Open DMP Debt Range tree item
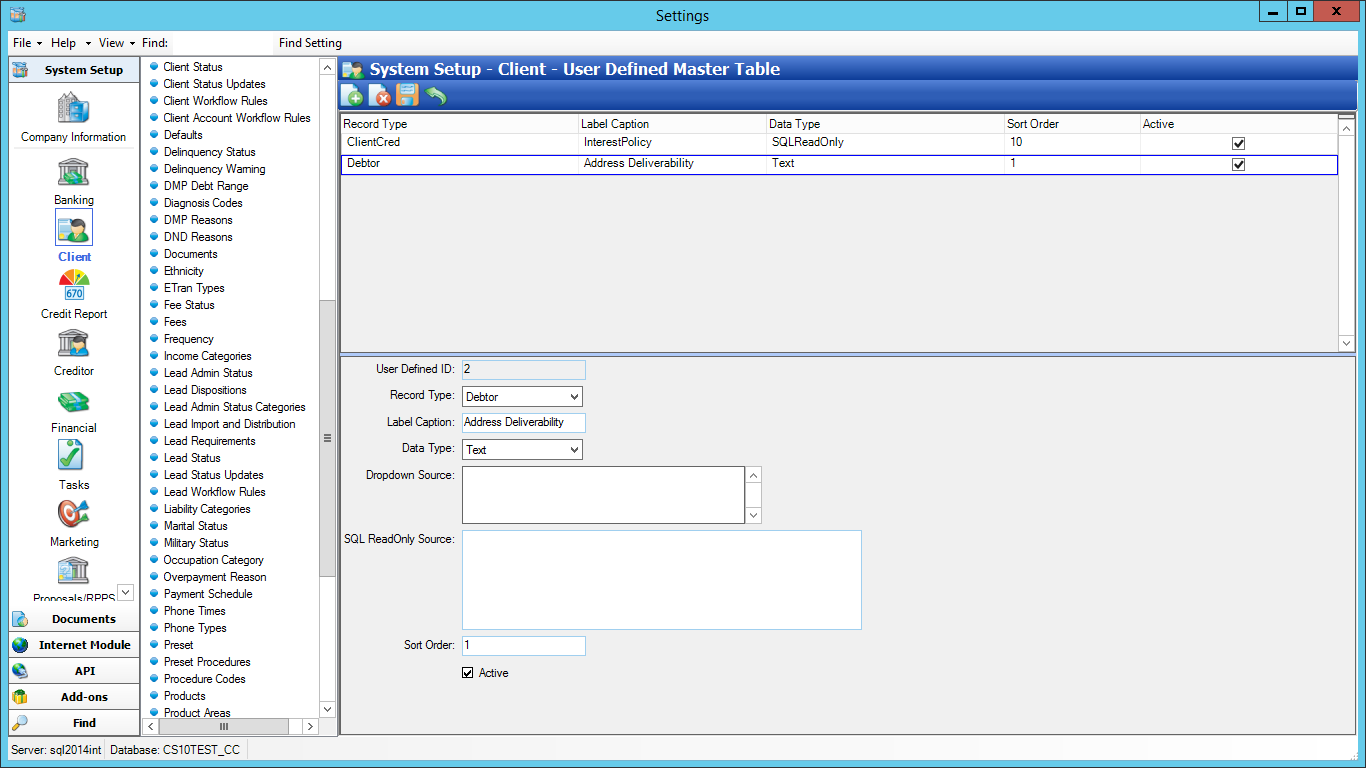The width and height of the screenshot is (1366, 768). pyautogui.click(x=206, y=186)
